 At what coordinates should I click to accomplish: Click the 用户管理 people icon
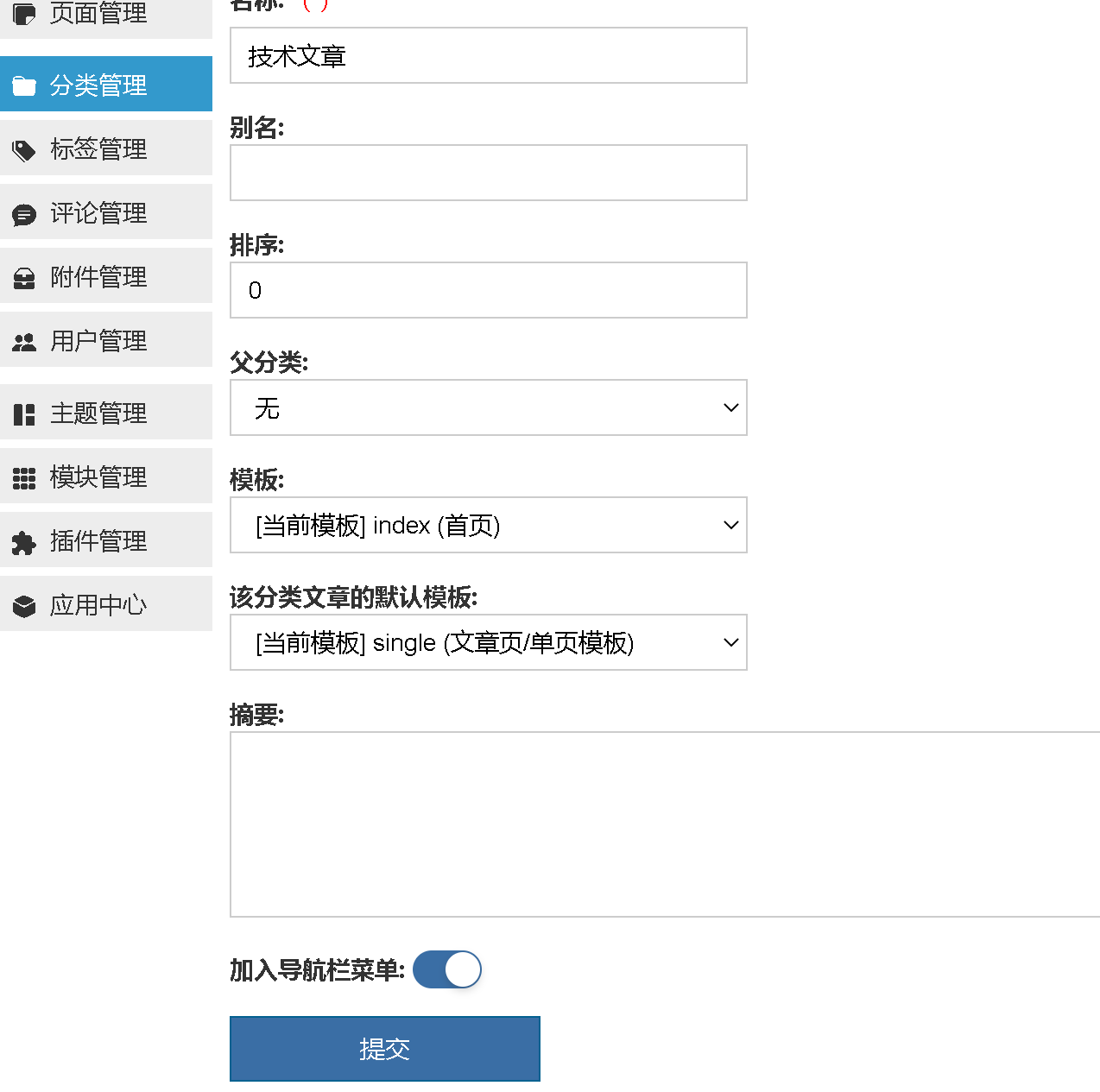(24, 342)
